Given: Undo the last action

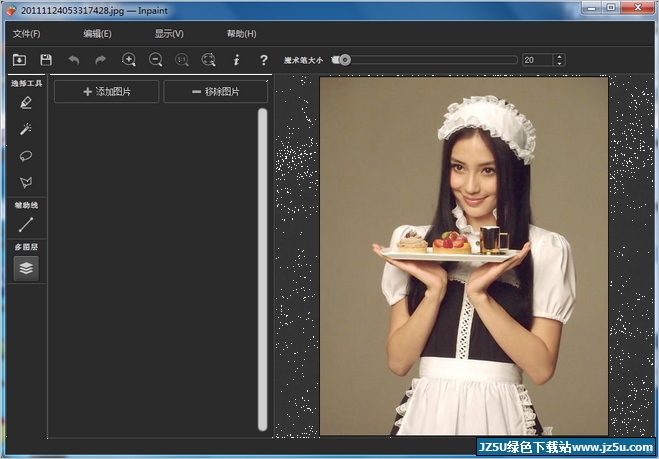Looking at the screenshot, I should 74,60.
